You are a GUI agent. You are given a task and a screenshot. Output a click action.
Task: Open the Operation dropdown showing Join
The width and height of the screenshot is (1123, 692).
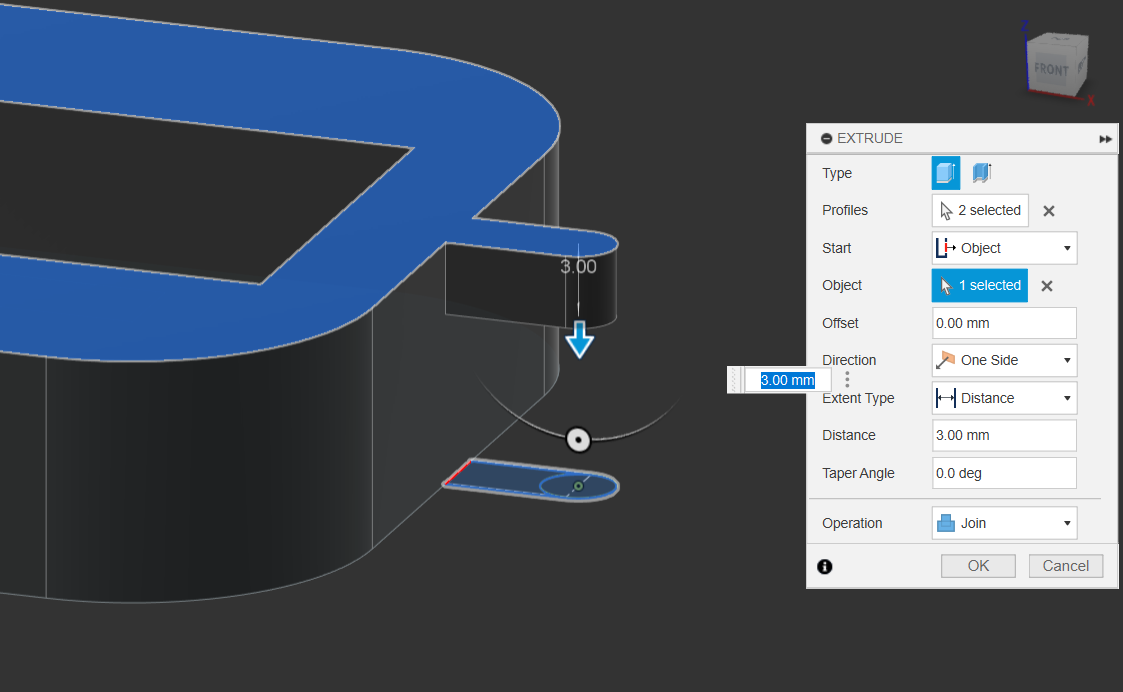1004,523
